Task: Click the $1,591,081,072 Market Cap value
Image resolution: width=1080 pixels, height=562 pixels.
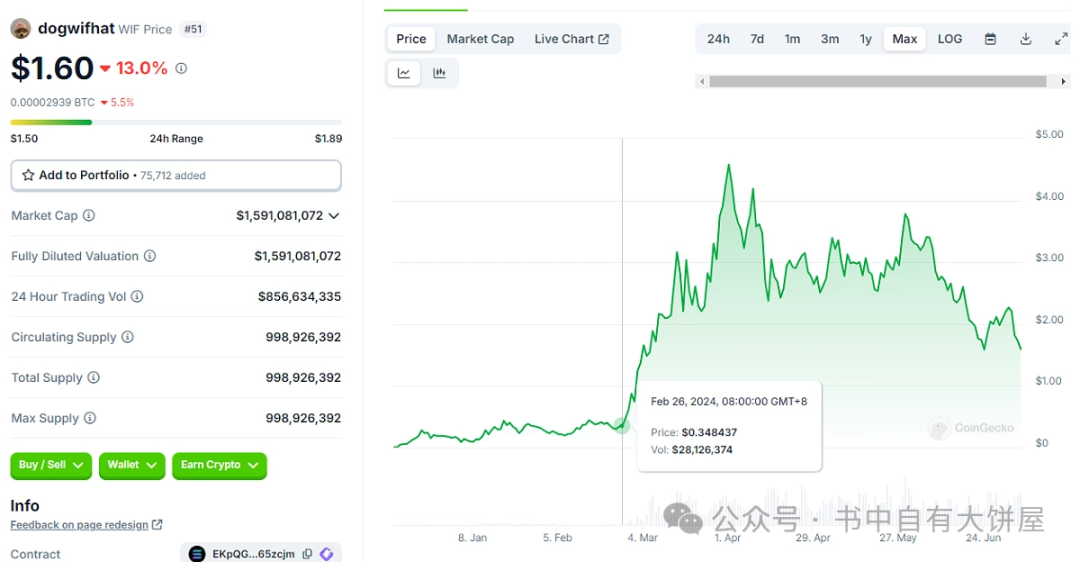Action: pyautogui.click(x=280, y=216)
